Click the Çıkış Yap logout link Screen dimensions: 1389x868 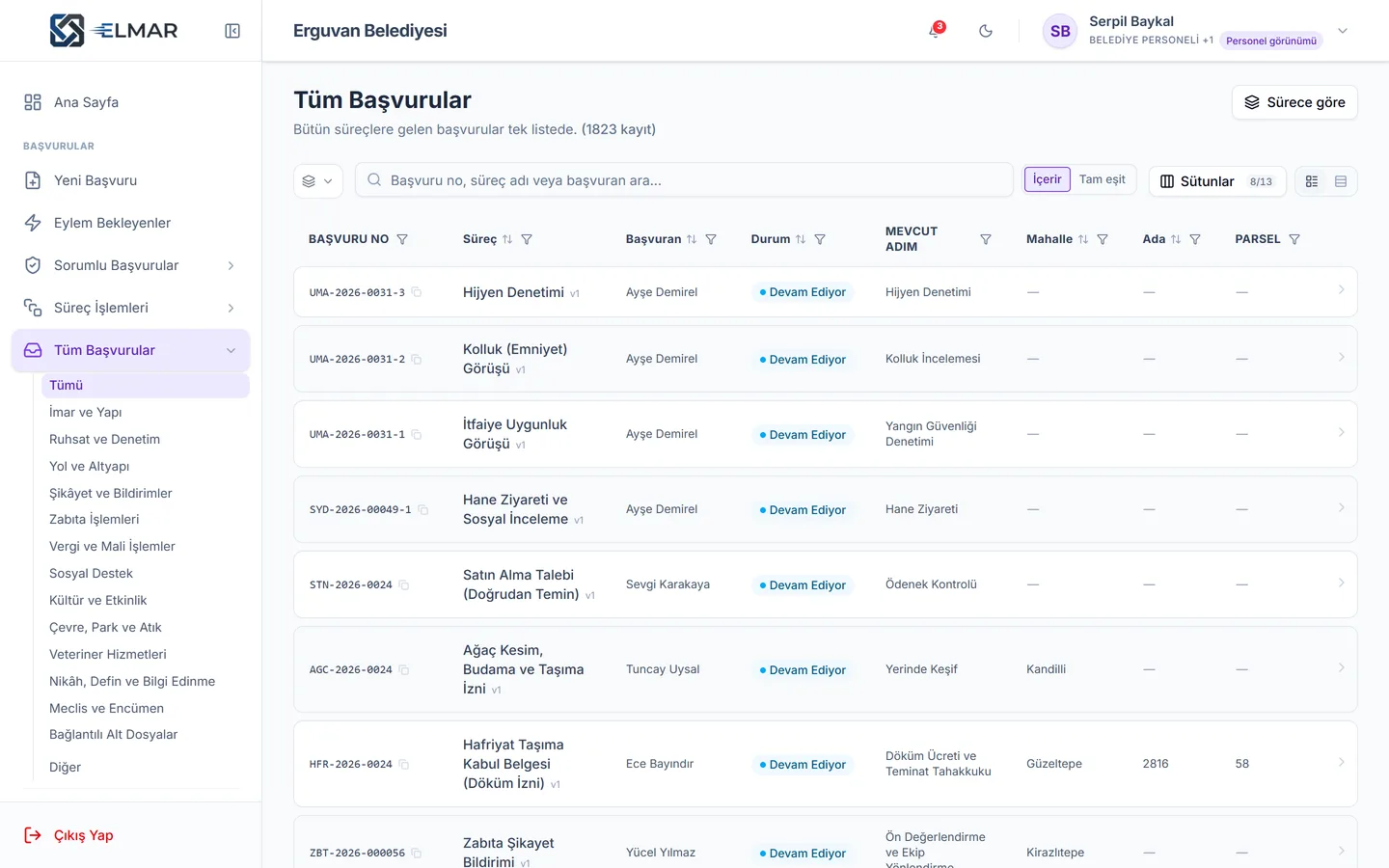(68, 835)
